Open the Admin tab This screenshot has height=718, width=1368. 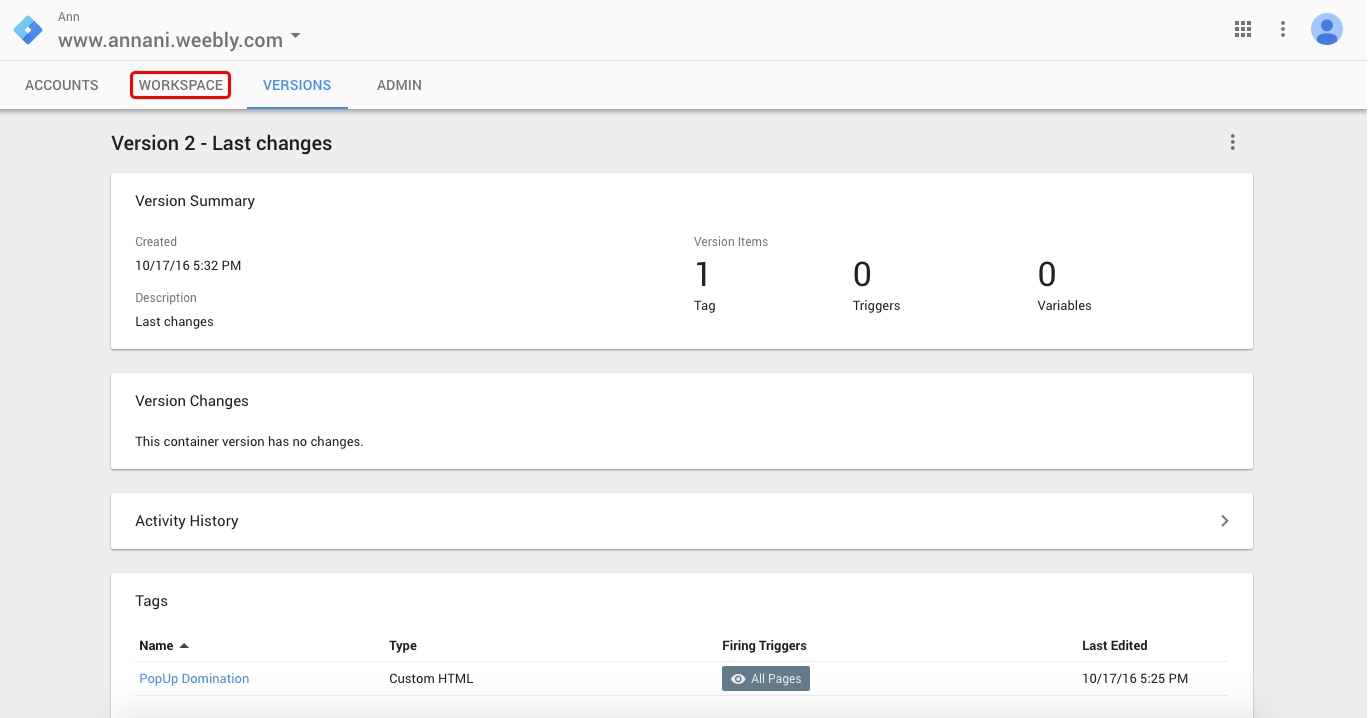[399, 85]
